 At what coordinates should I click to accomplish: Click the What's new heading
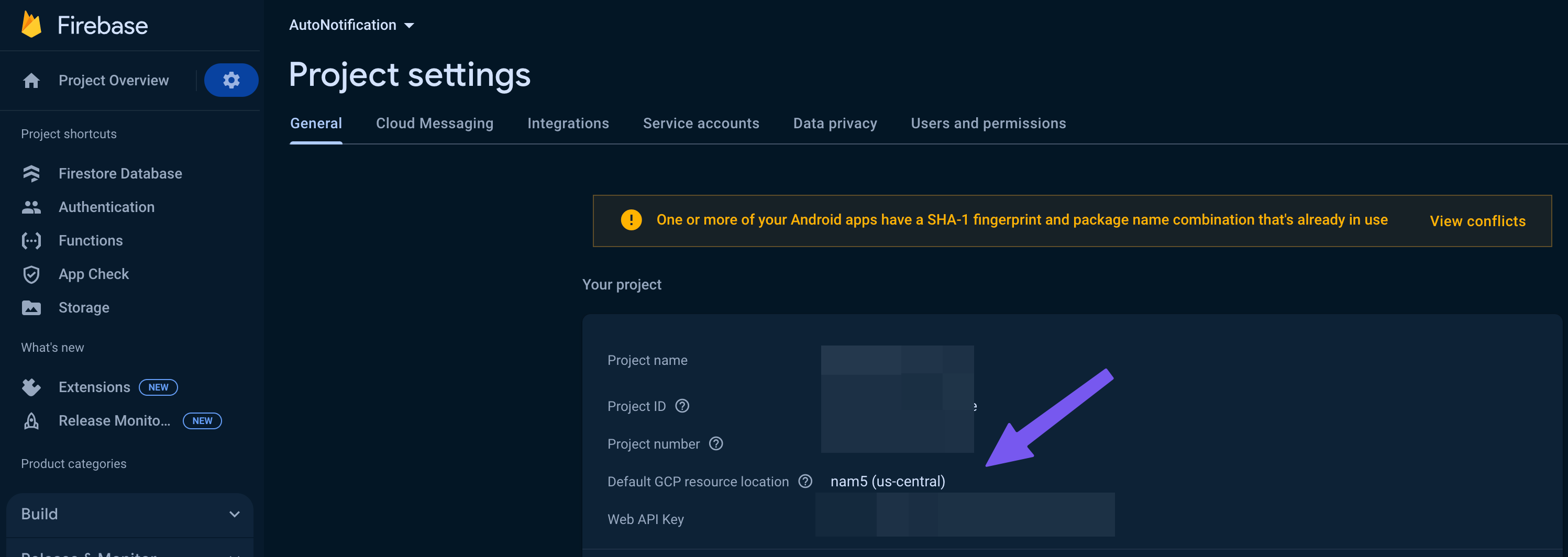click(x=52, y=348)
